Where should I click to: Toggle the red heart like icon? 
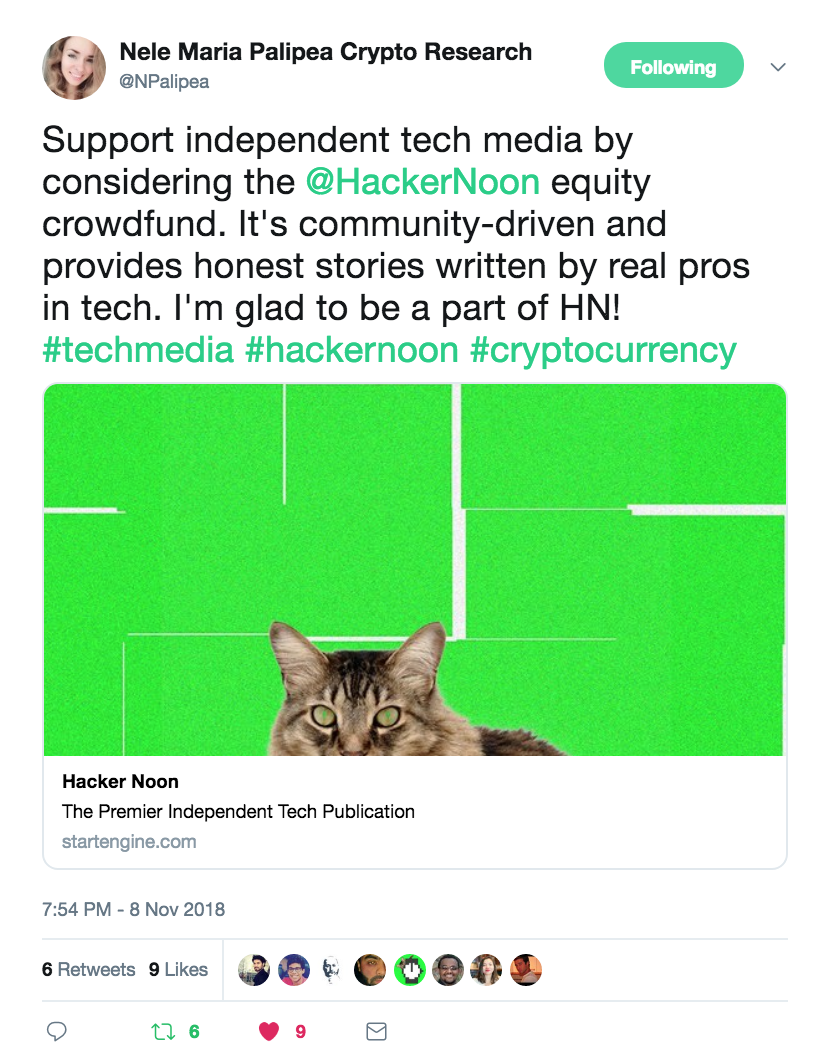pos(269,1031)
